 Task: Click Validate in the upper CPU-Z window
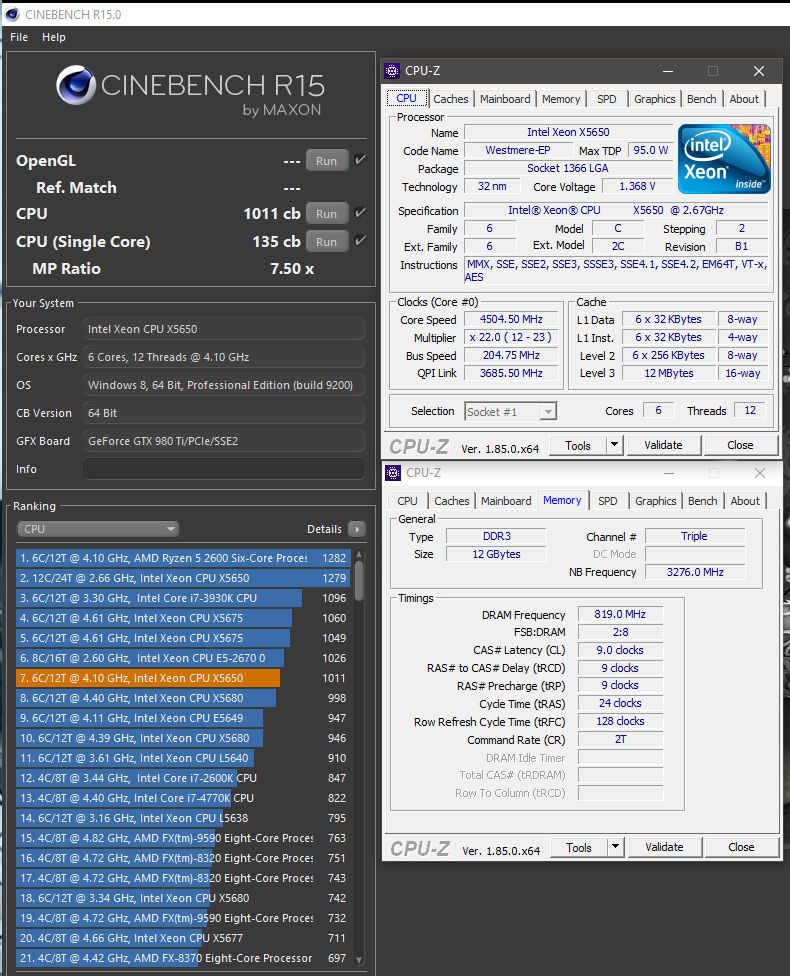click(663, 446)
